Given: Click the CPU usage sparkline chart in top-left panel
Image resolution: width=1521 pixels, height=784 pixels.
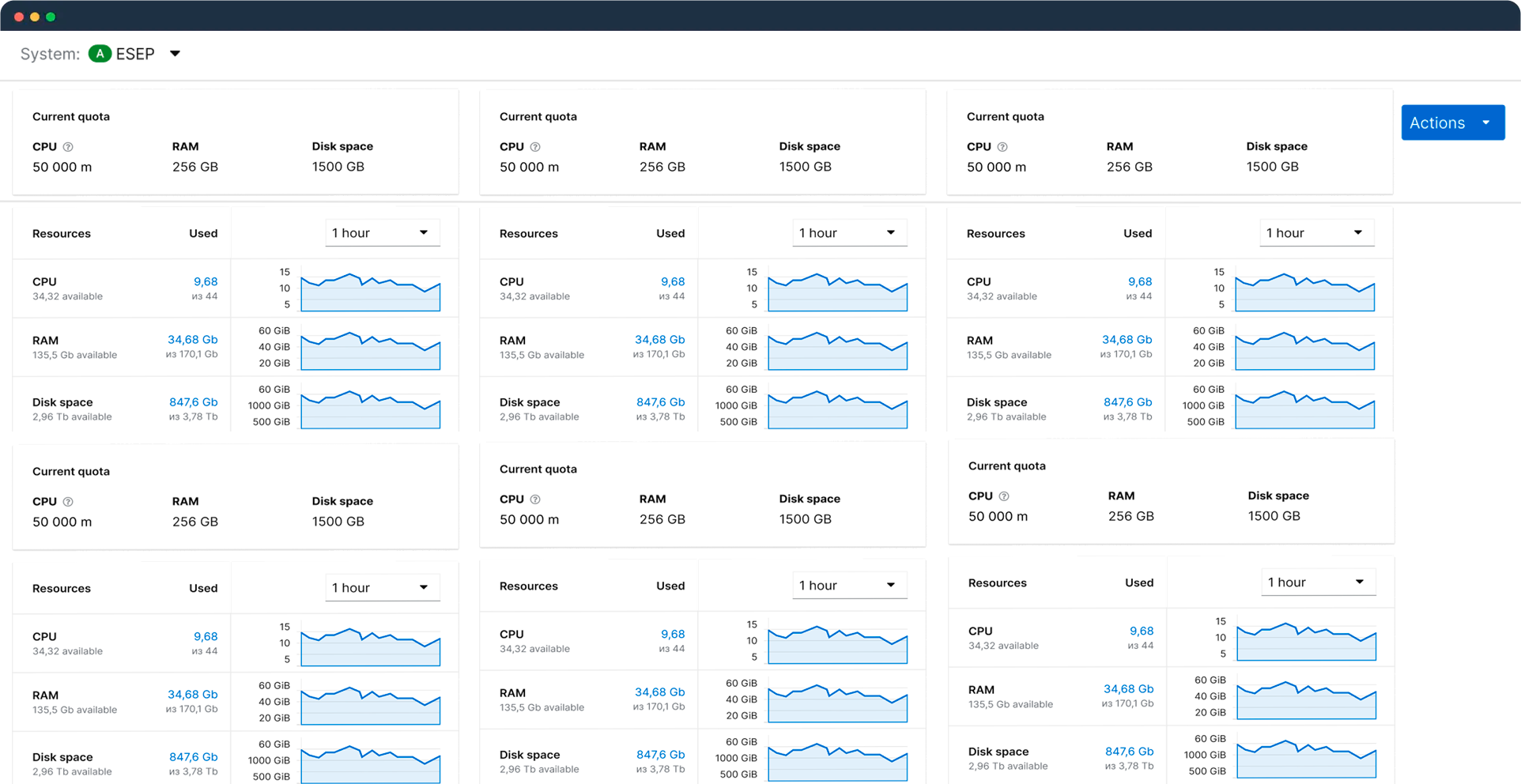Looking at the screenshot, I should (370, 292).
